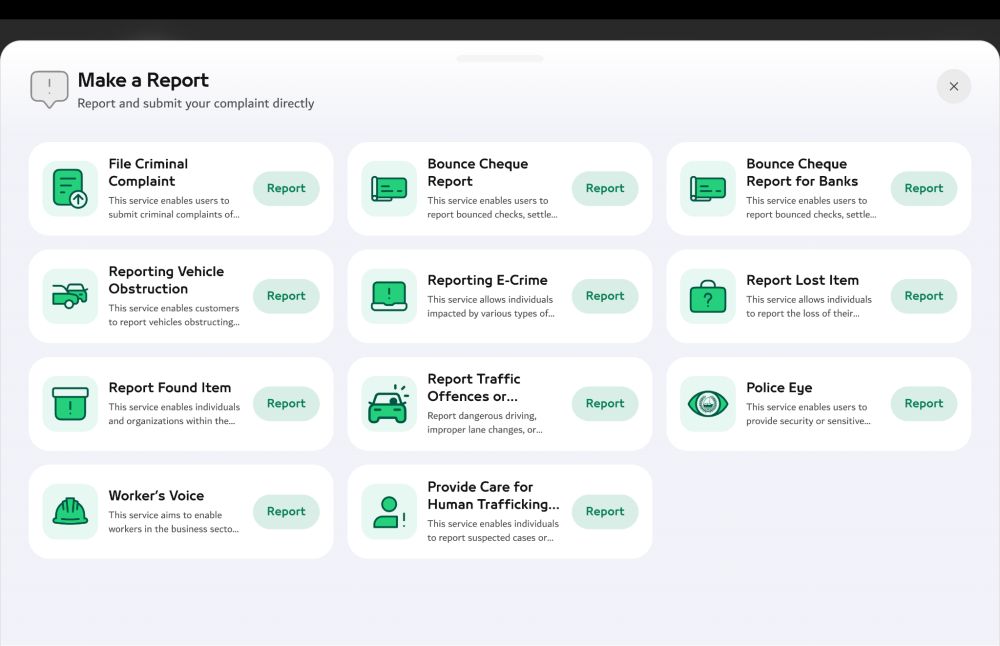This screenshot has width=1000, height=646.
Task: Click the Report Found Item box icon
Action: 70,404
